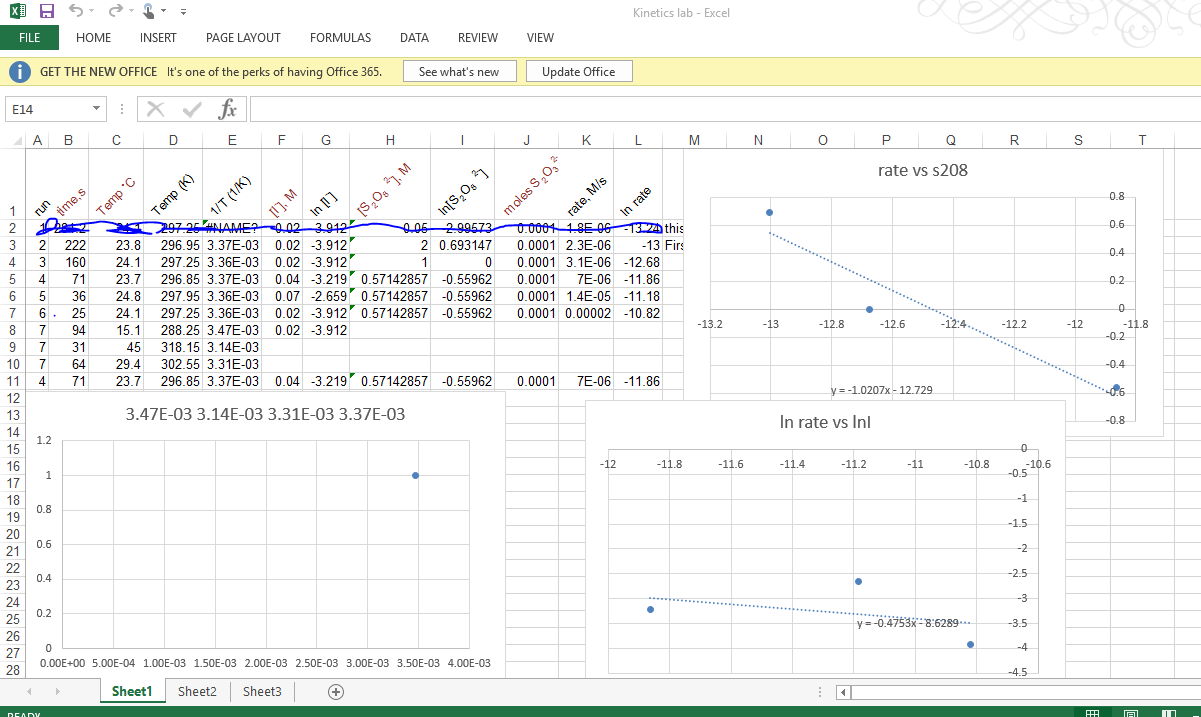Click the Touch/Mouse Mode icon
This screenshot has height=717, width=1201.
148,11
